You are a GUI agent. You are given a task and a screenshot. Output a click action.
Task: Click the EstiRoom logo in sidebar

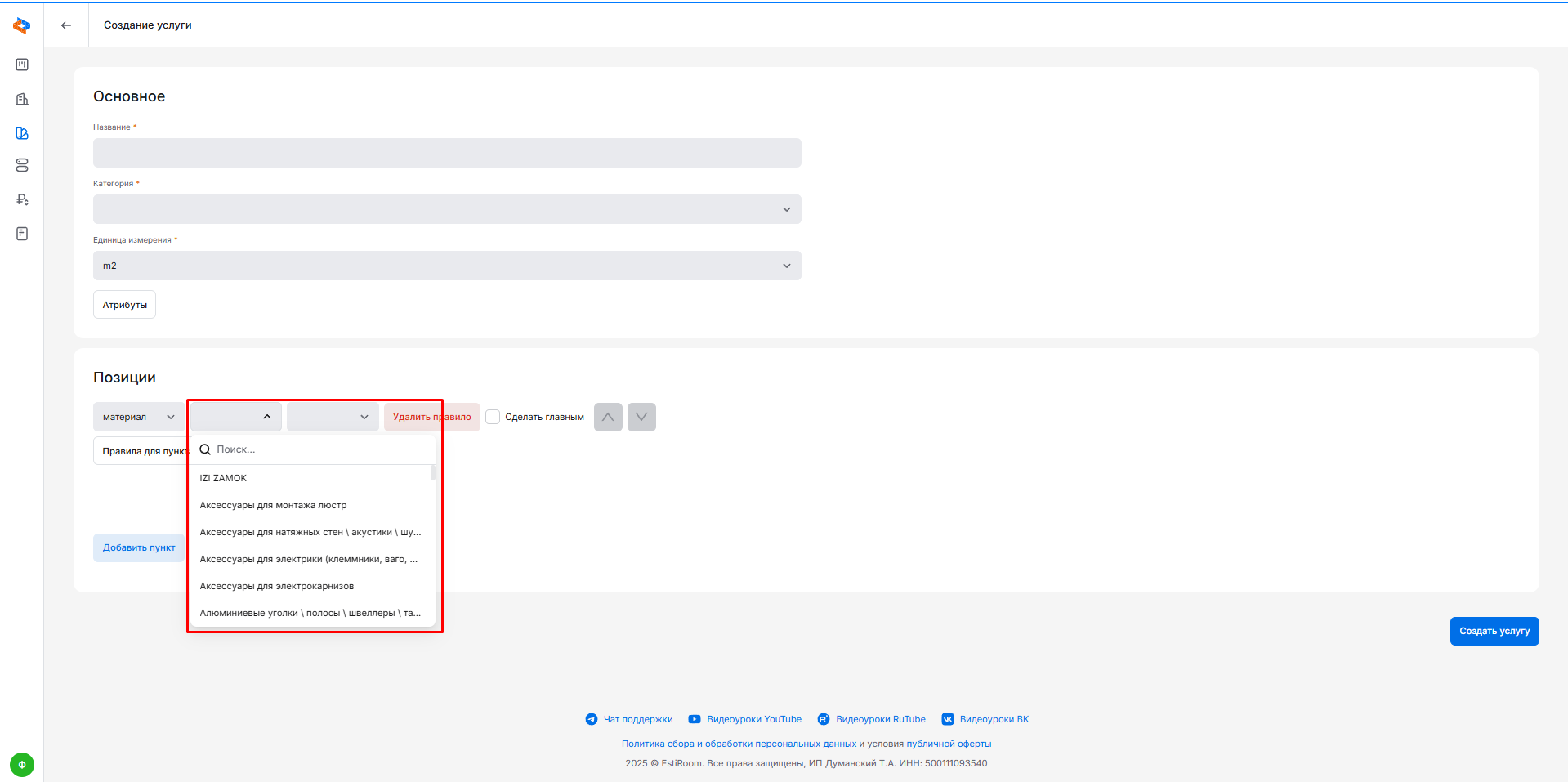point(22,26)
